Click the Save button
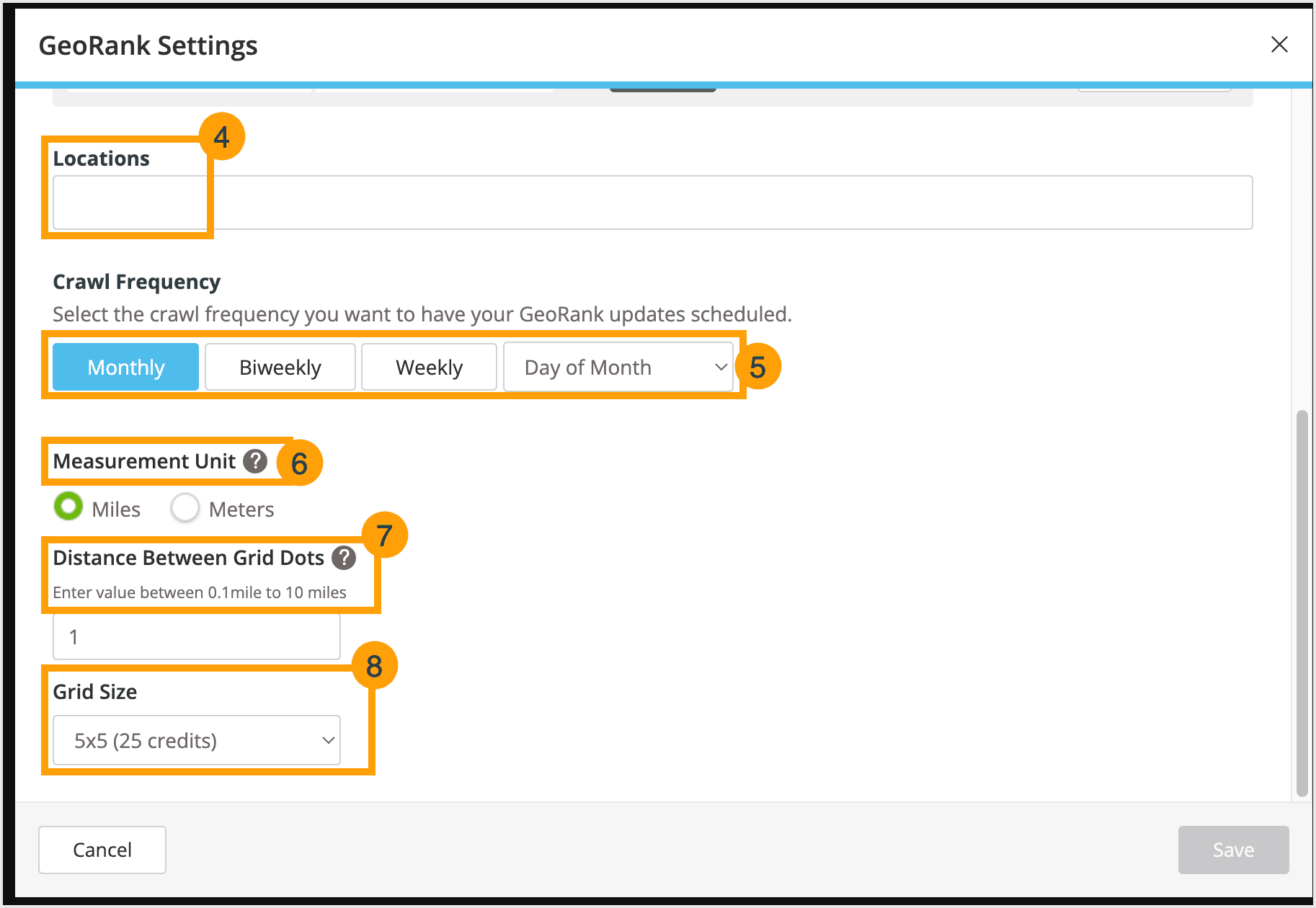Viewport: 1316px width, 908px height. pyautogui.click(x=1233, y=850)
